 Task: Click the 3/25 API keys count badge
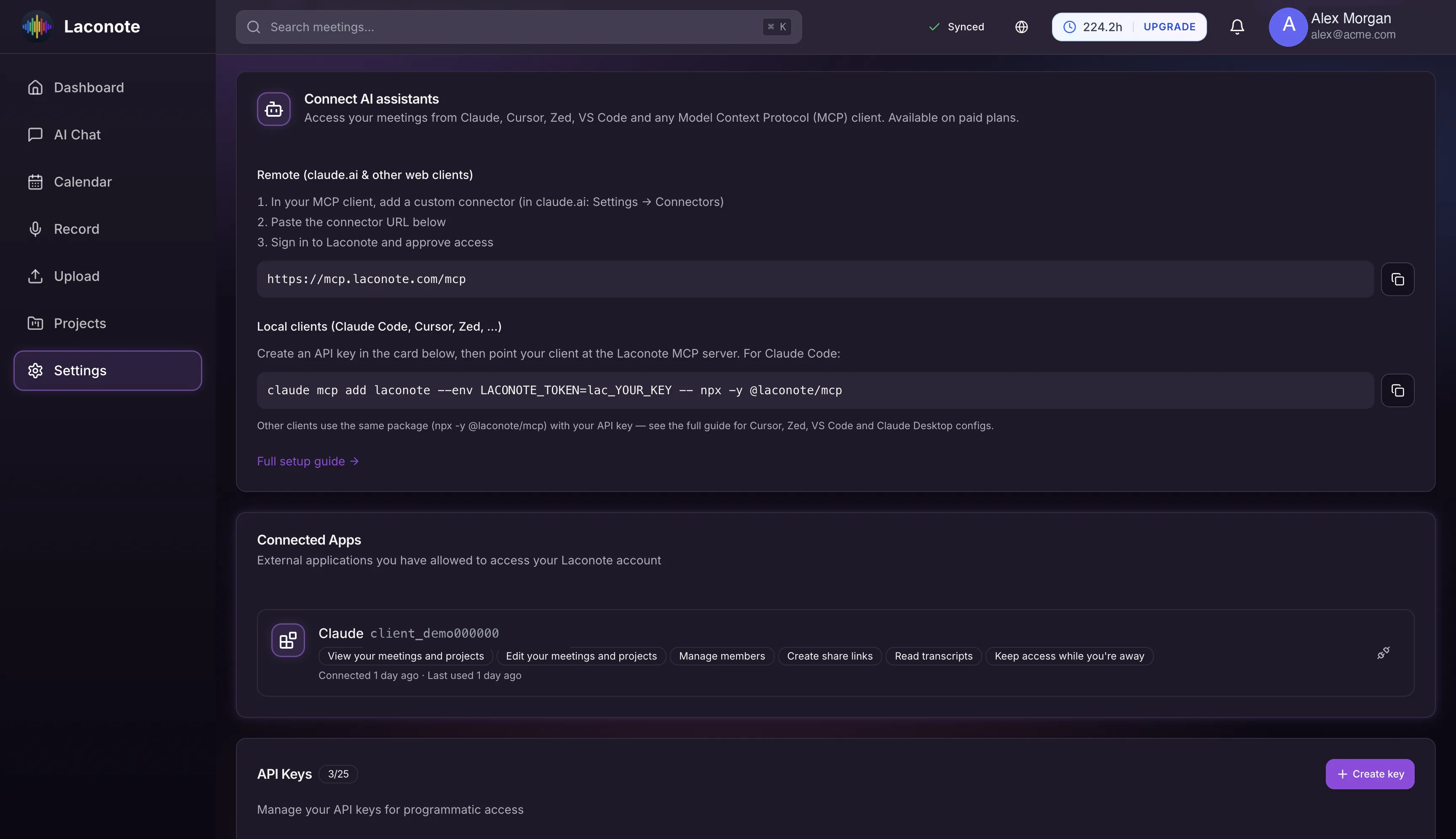(x=338, y=775)
